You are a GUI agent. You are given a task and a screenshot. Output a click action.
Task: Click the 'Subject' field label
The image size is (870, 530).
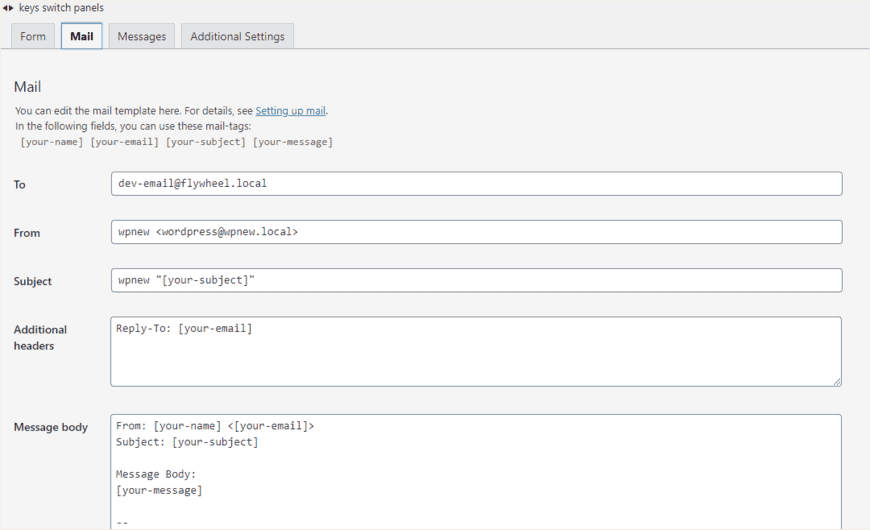[x=32, y=281]
